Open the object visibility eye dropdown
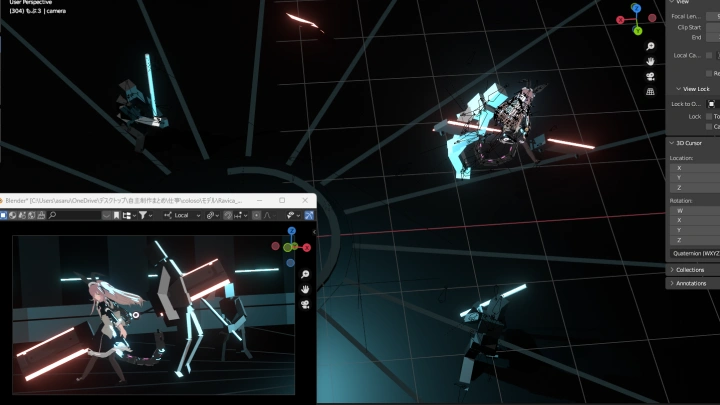Viewport: 720px width, 405px height. [x=293, y=215]
